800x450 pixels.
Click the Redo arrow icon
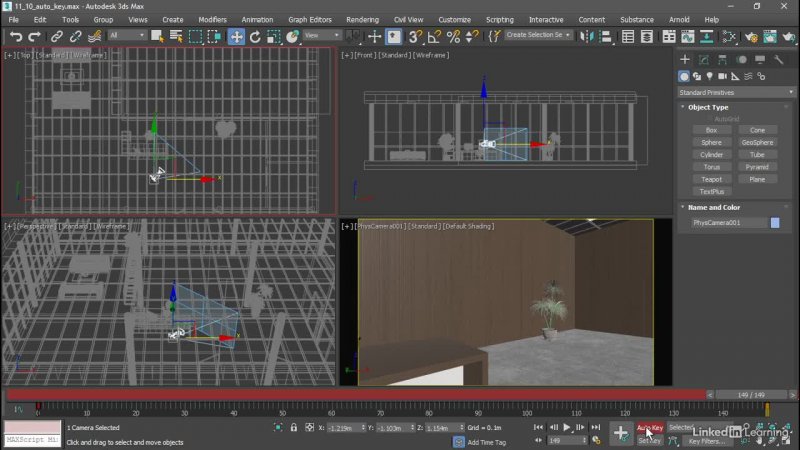point(34,36)
